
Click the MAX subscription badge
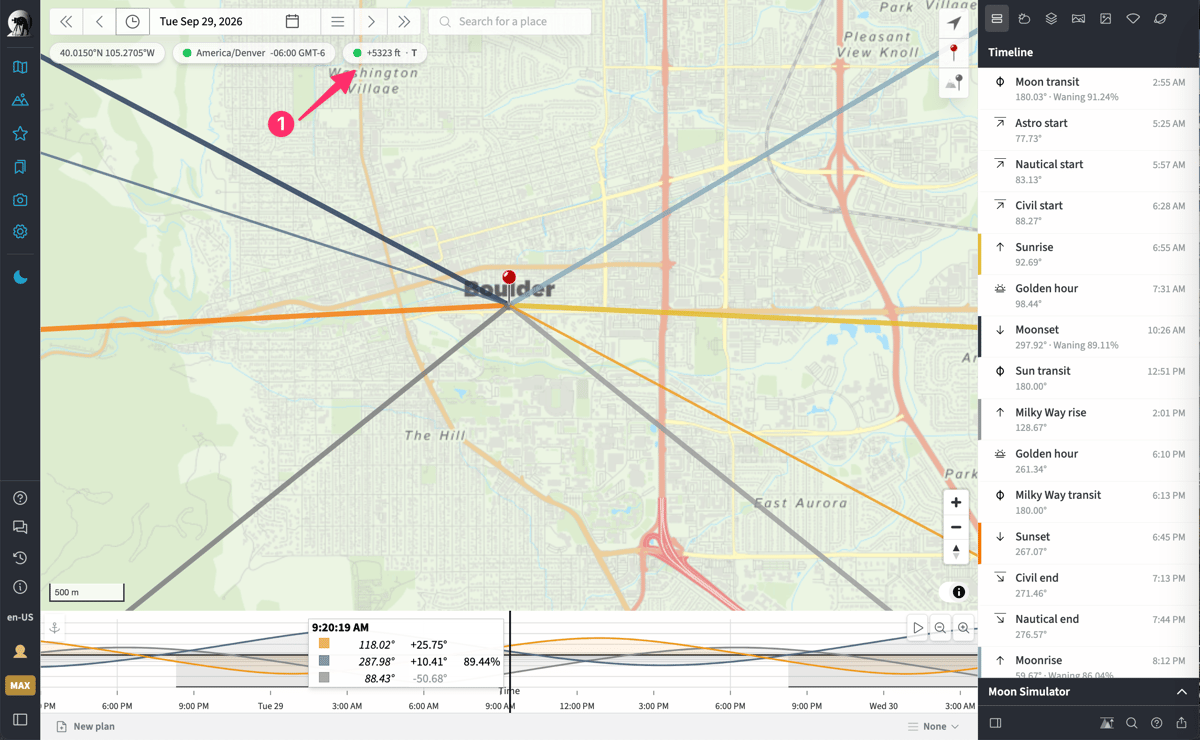pyautogui.click(x=20, y=686)
